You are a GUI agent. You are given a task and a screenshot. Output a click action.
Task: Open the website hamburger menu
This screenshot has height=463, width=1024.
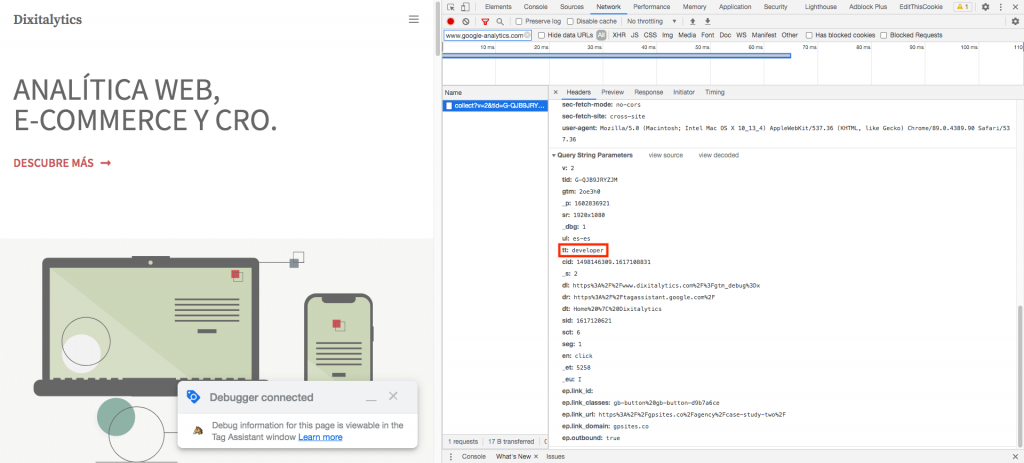coord(414,19)
